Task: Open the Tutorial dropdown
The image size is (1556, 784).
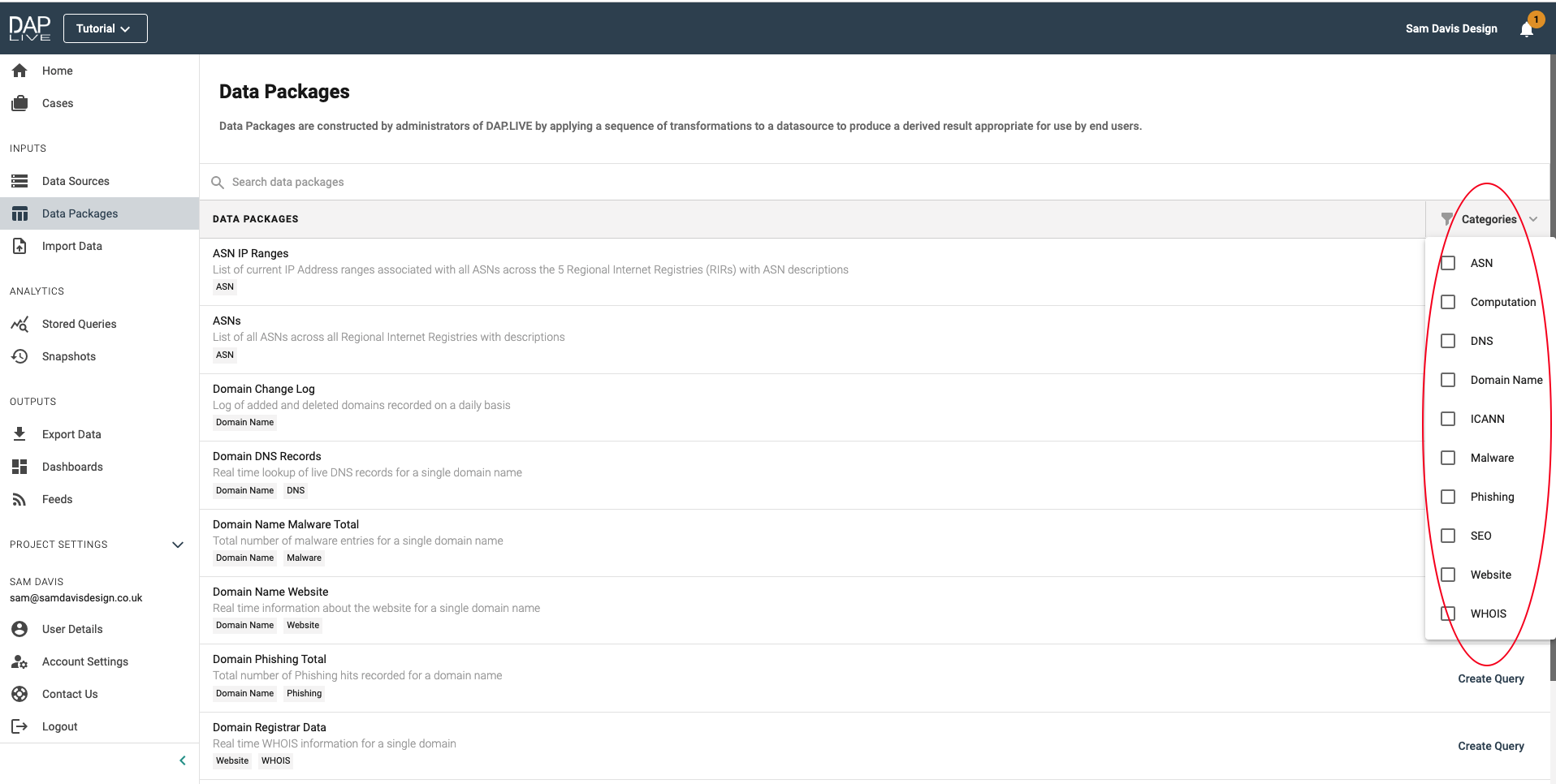Action: 105,28
